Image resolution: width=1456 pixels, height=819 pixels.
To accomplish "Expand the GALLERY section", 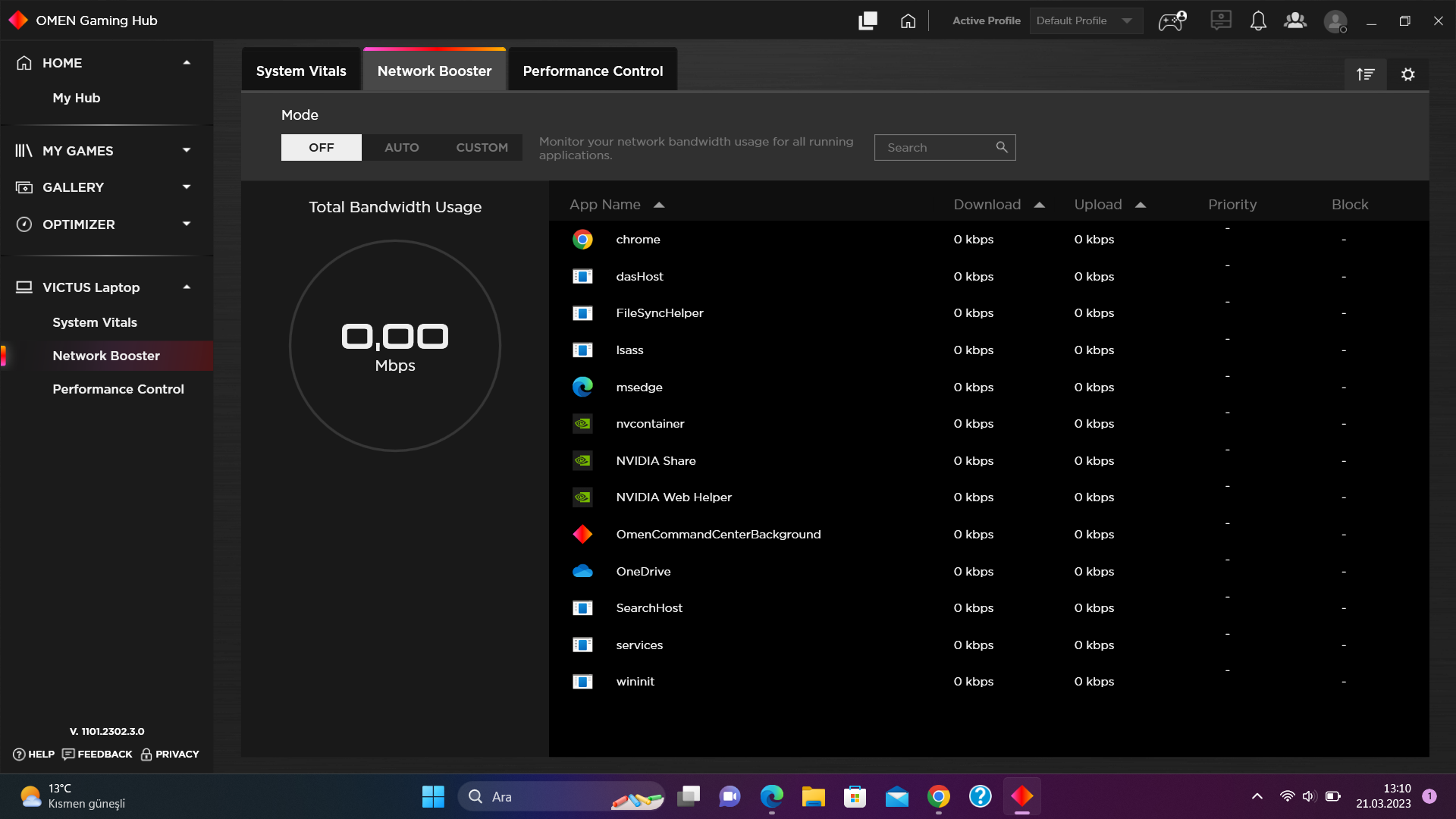I will [187, 187].
